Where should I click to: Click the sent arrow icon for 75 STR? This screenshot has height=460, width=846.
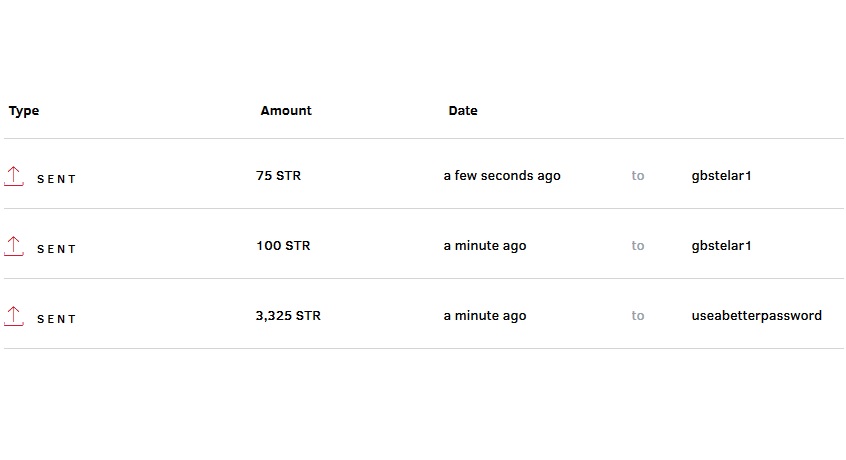point(14,176)
